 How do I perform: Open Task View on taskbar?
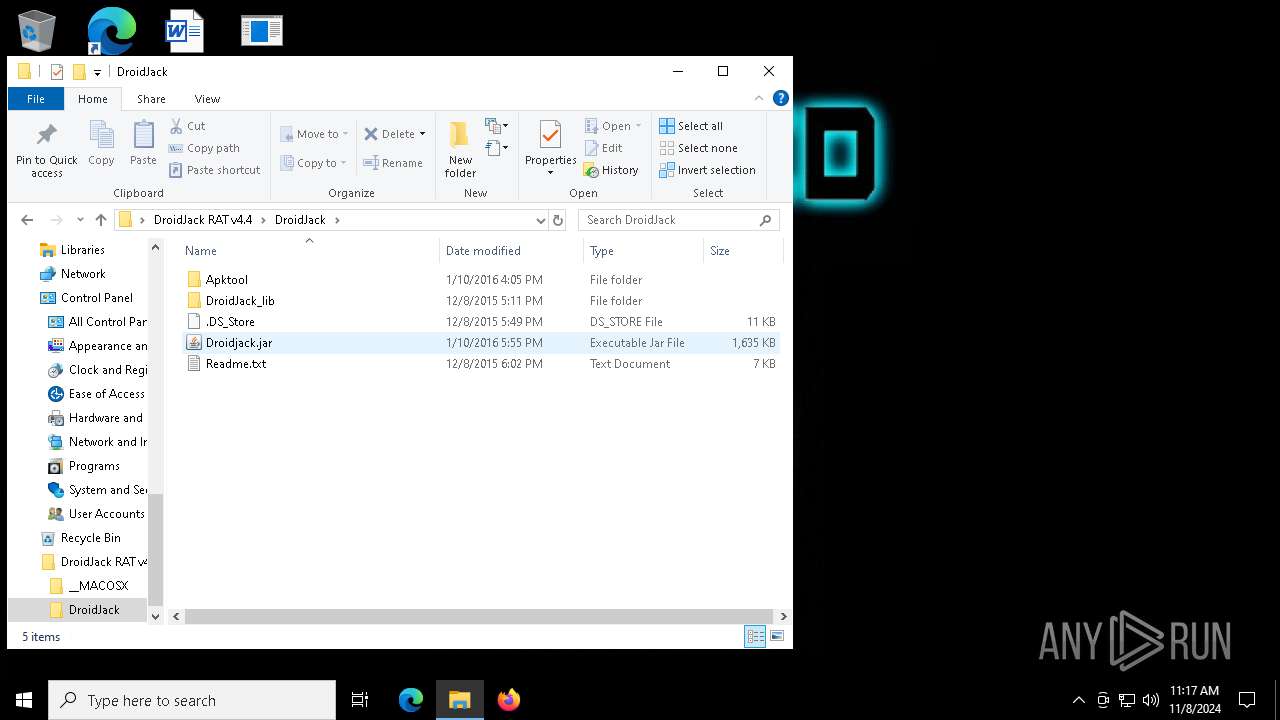(360, 700)
